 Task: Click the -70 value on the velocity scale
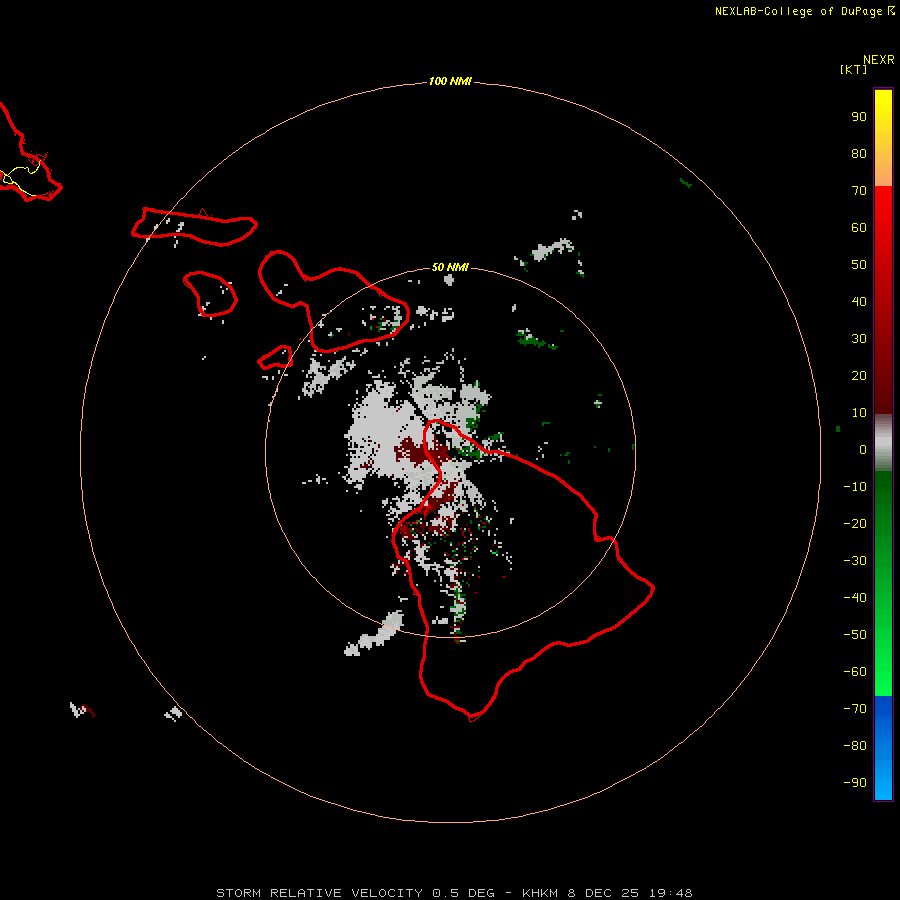(855, 709)
